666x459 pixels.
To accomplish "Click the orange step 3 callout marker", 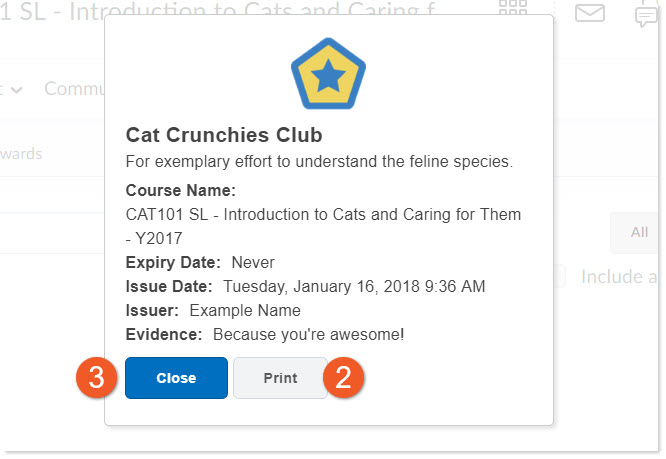I will (97, 378).
